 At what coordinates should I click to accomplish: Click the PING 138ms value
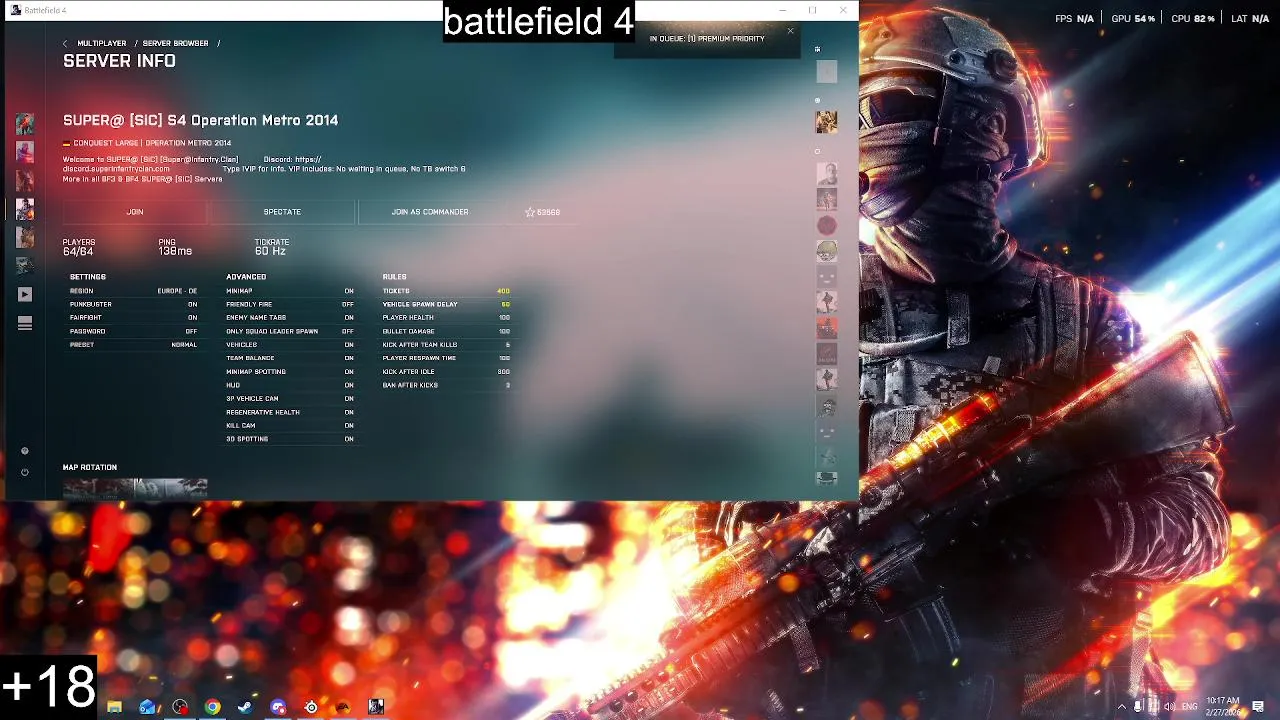tap(175, 251)
